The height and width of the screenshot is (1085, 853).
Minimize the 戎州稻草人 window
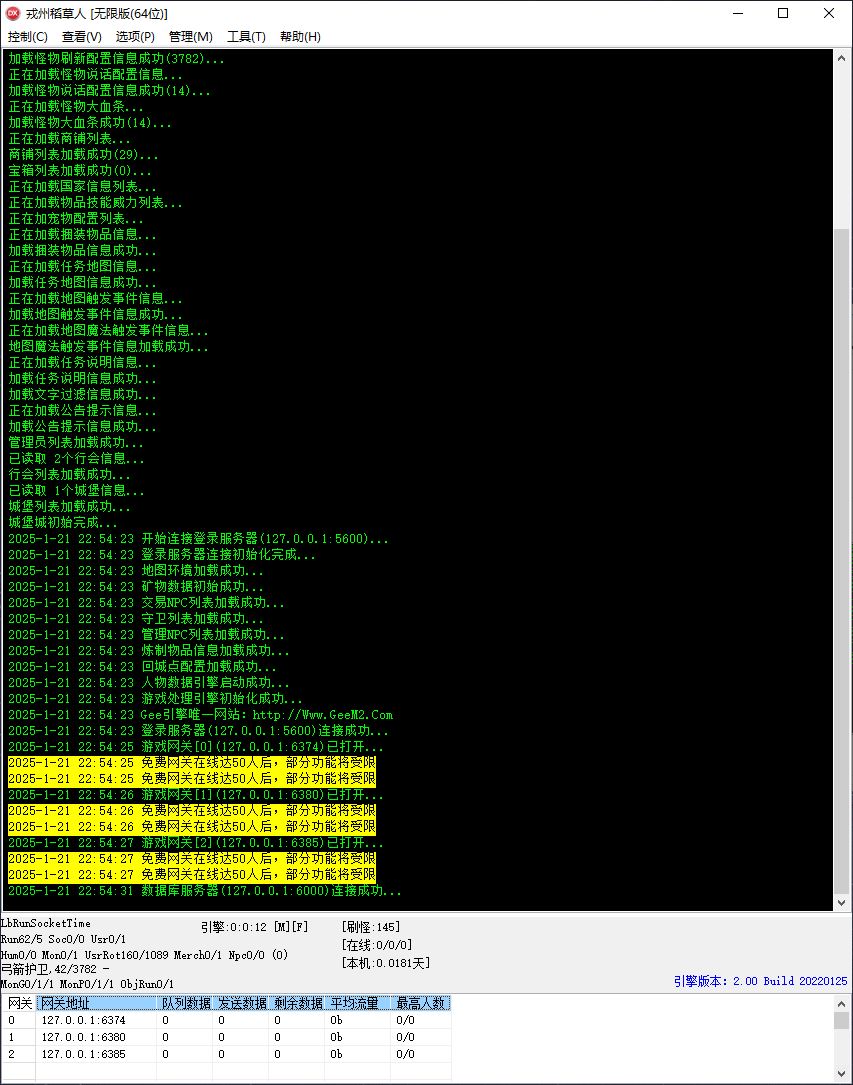tap(738, 13)
